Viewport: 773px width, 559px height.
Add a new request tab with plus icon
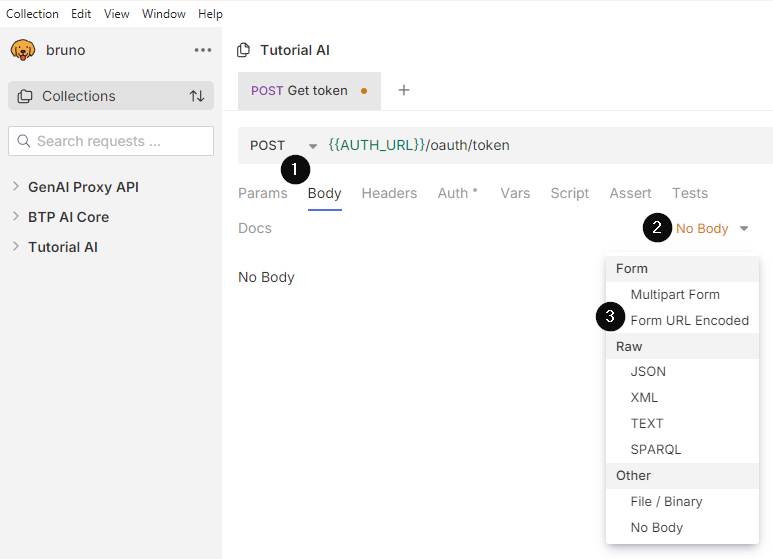coord(404,90)
